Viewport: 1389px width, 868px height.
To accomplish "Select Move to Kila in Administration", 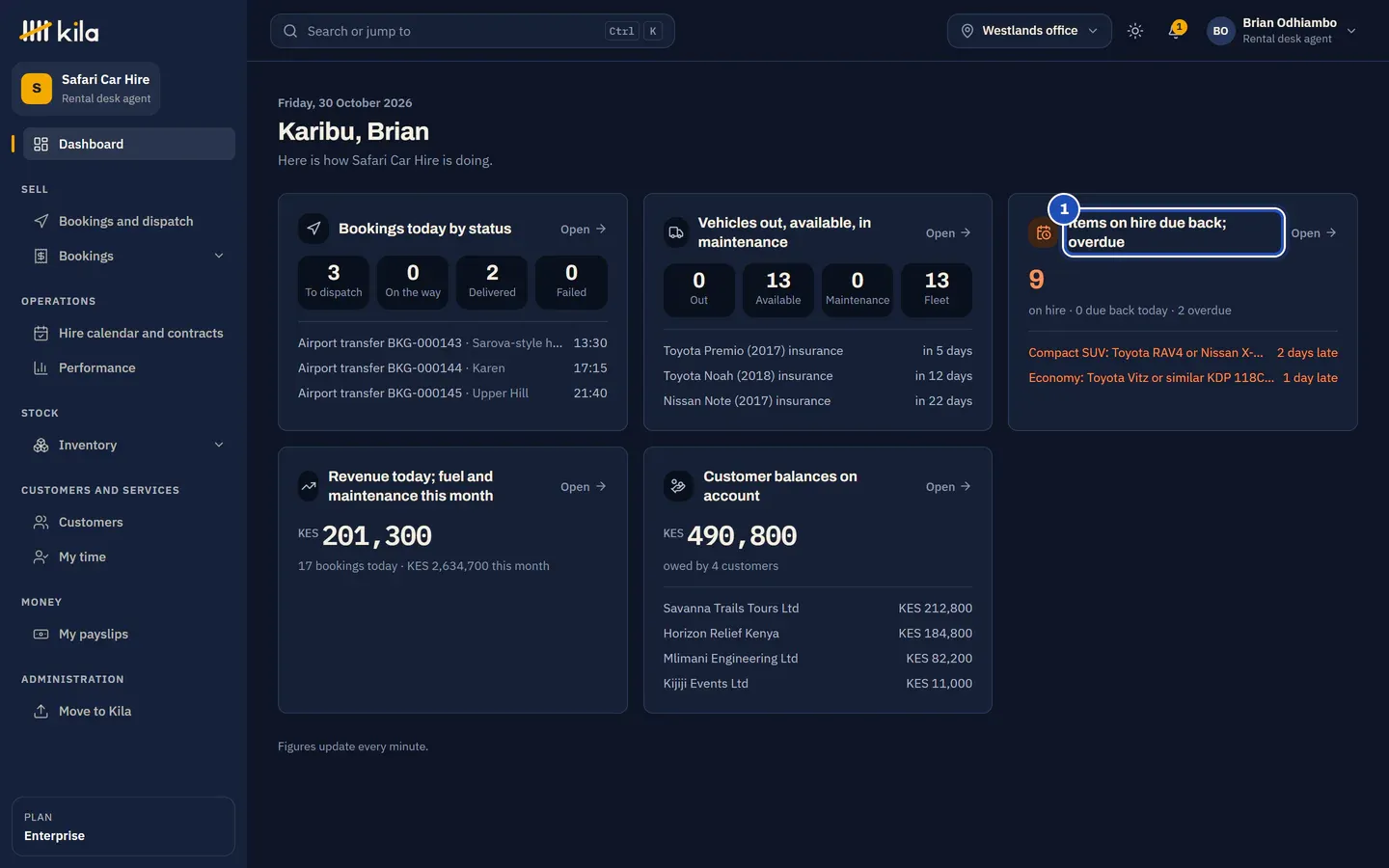I will tap(129, 711).
